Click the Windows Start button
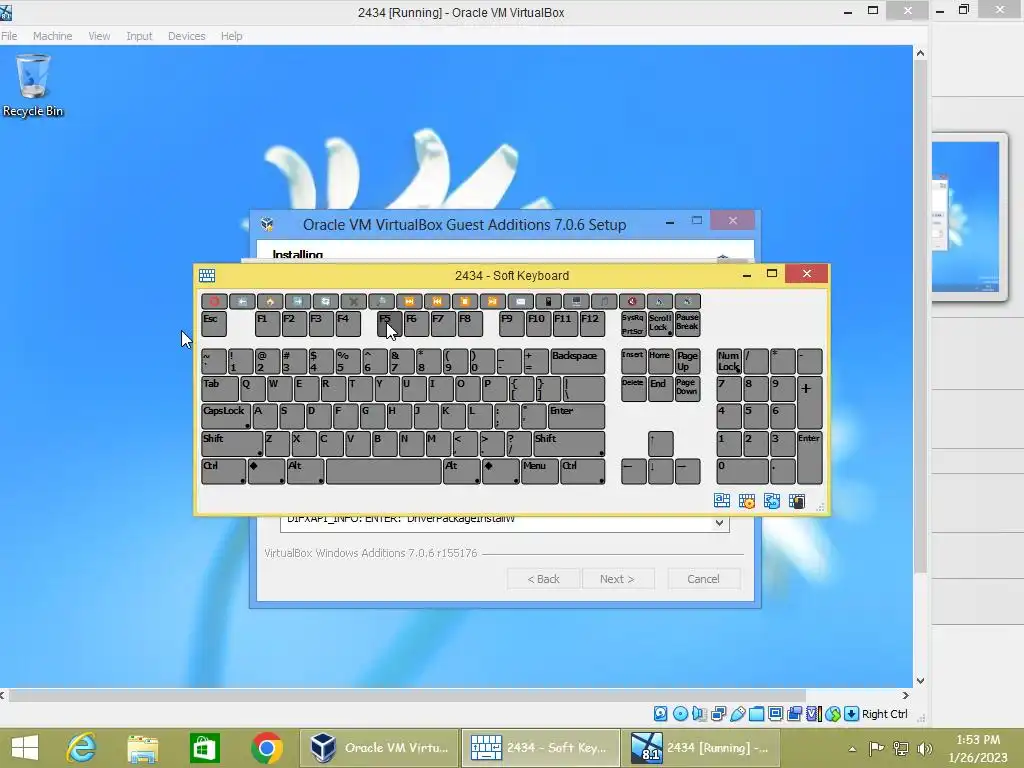Image resolution: width=1024 pixels, height=768 pixels. coord(25,748)
